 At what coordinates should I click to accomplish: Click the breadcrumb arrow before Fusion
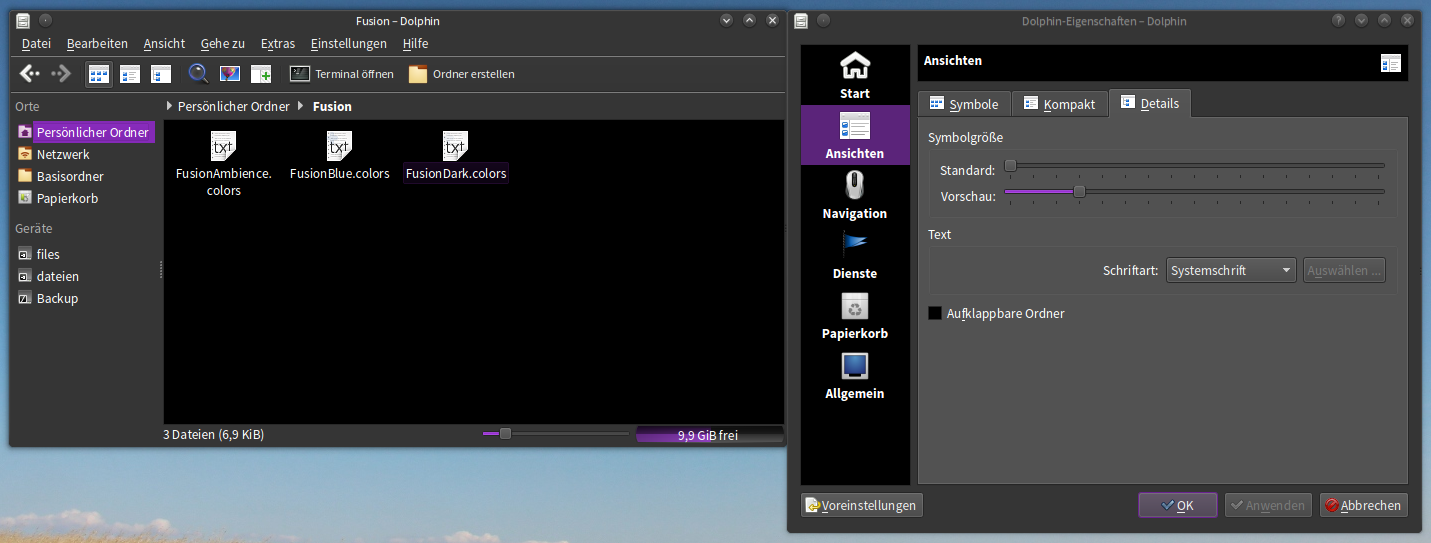(301, 106)
